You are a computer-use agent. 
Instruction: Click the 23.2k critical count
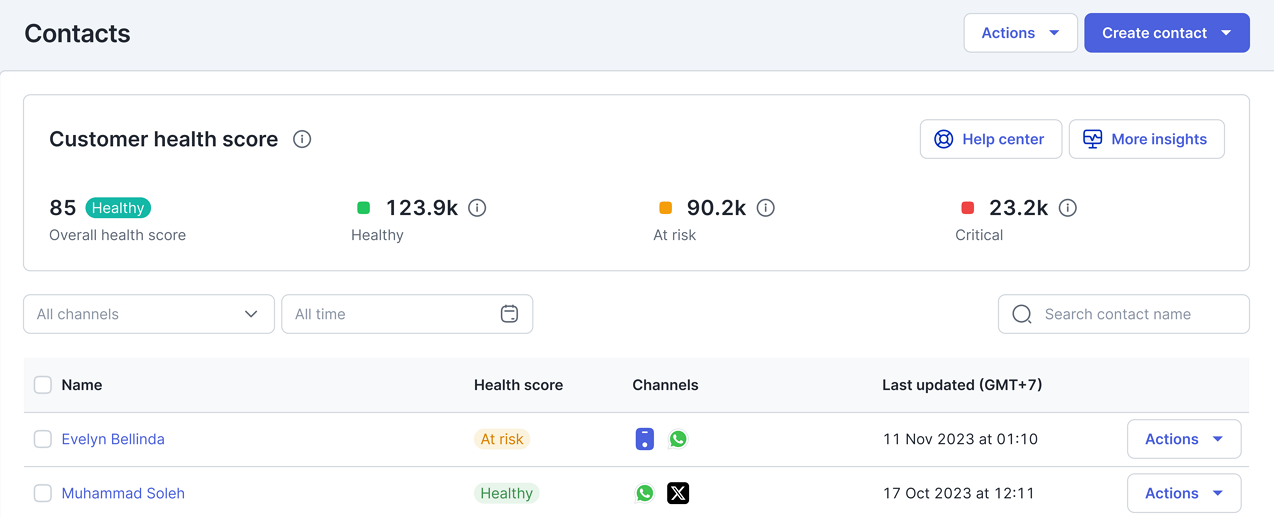tap(1019, 208)
